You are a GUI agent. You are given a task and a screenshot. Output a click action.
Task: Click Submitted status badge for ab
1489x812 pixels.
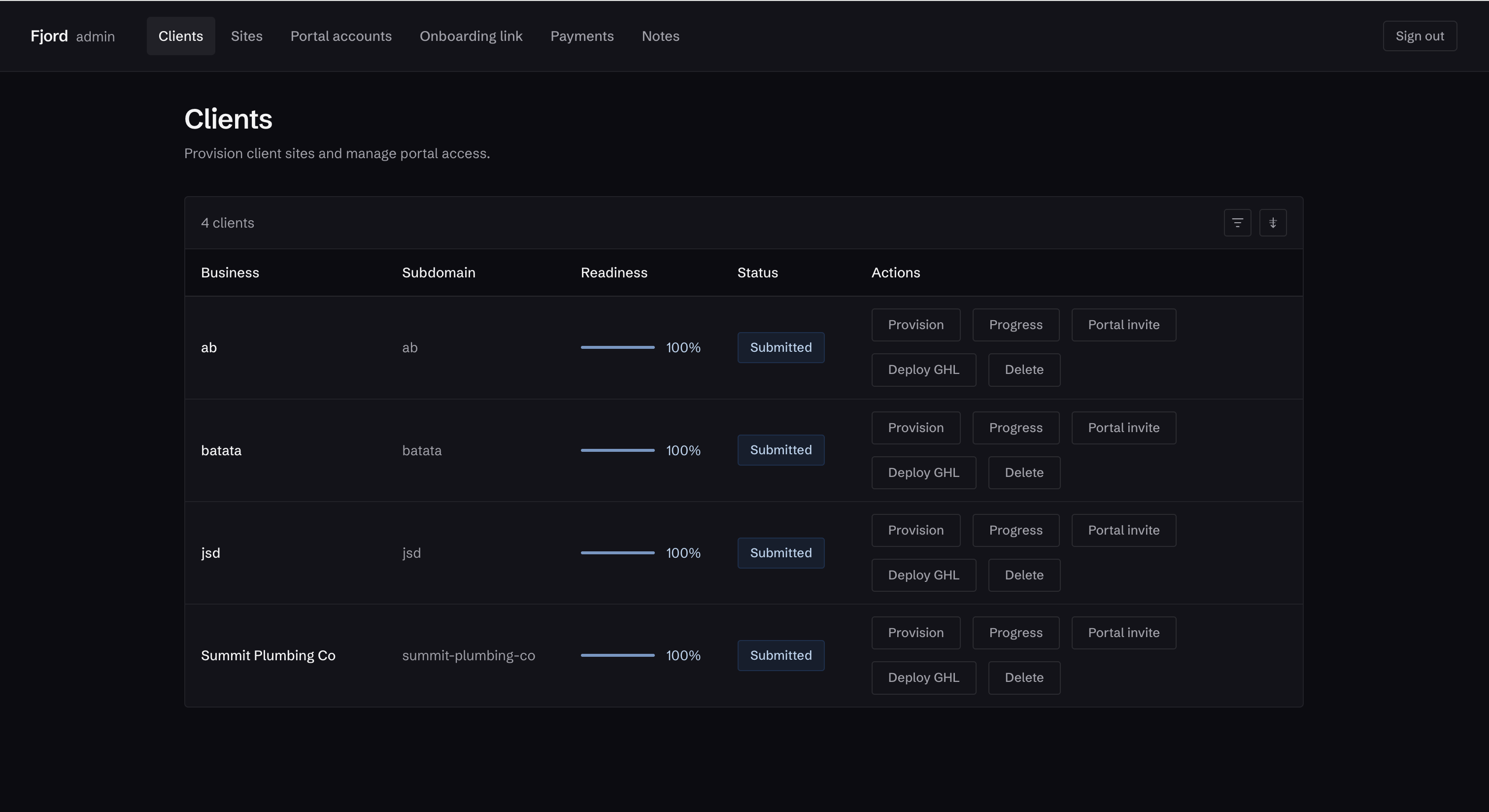(x=781, y=347)
